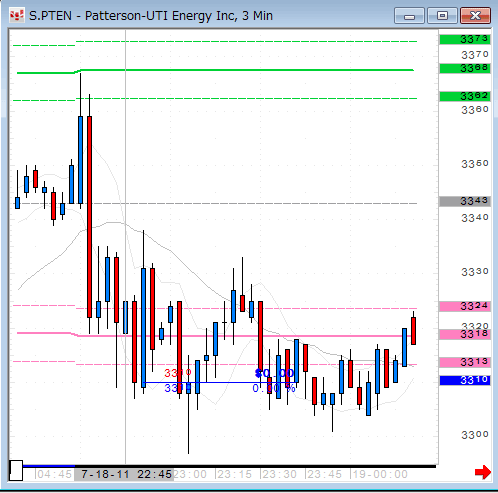The image size is (498, 493).
Task: Click the 23:00 time axis label
Action: click(190, 474)
